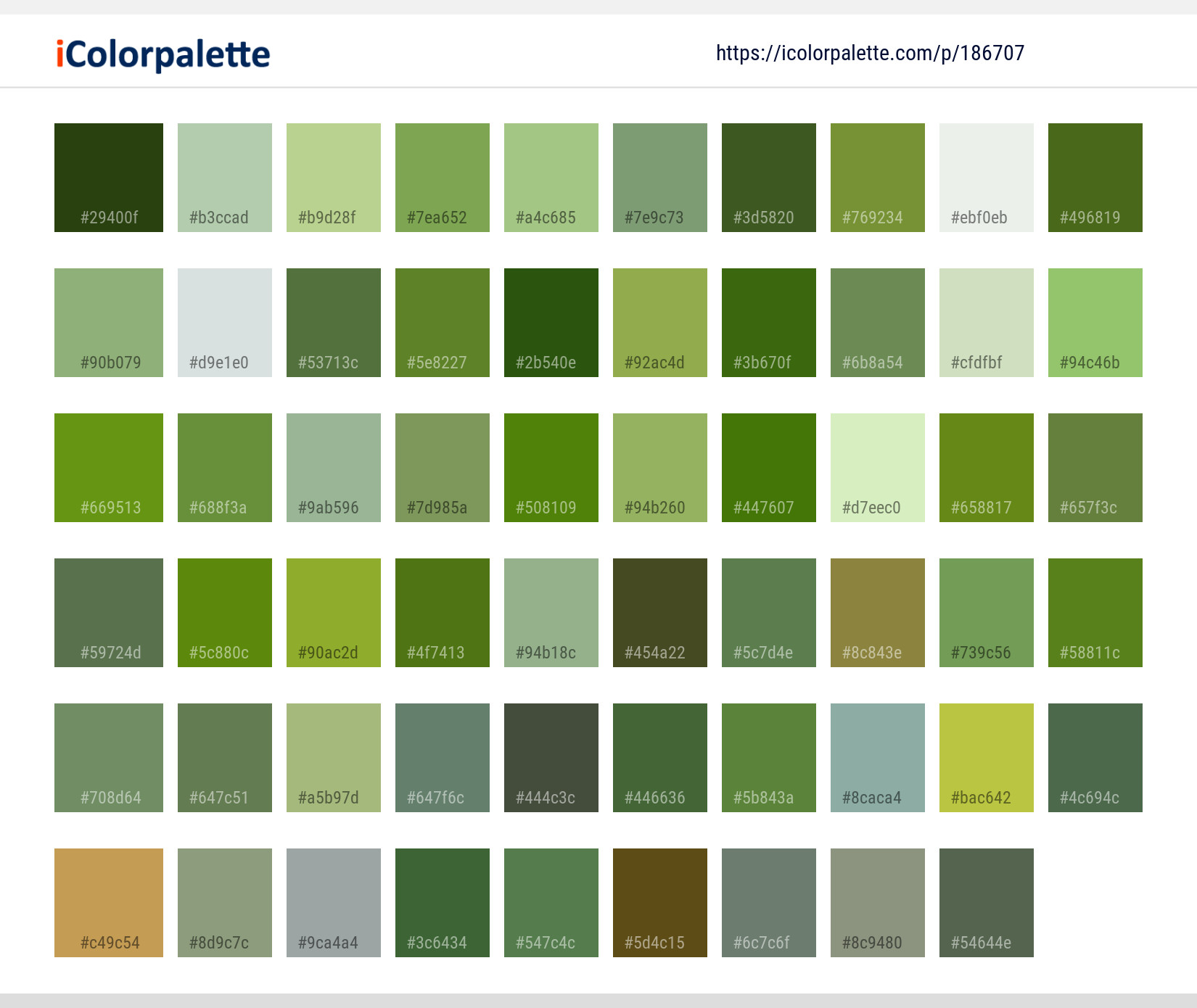Click the #739c56 swatch
Screen dimensions: 1197x1008
(x=987, y=613)
